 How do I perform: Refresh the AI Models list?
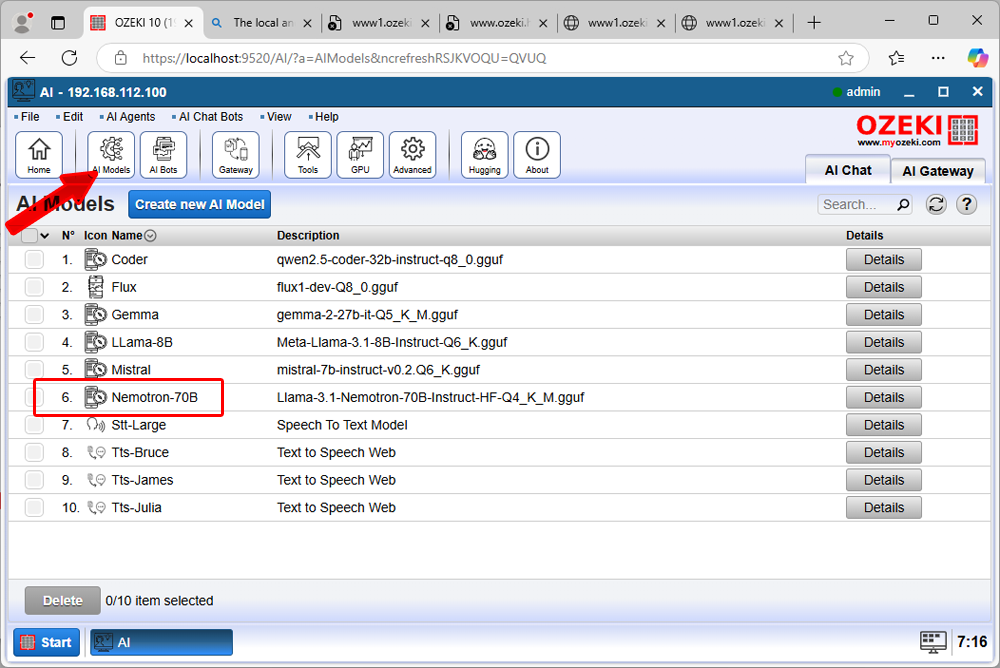(936, 205)
